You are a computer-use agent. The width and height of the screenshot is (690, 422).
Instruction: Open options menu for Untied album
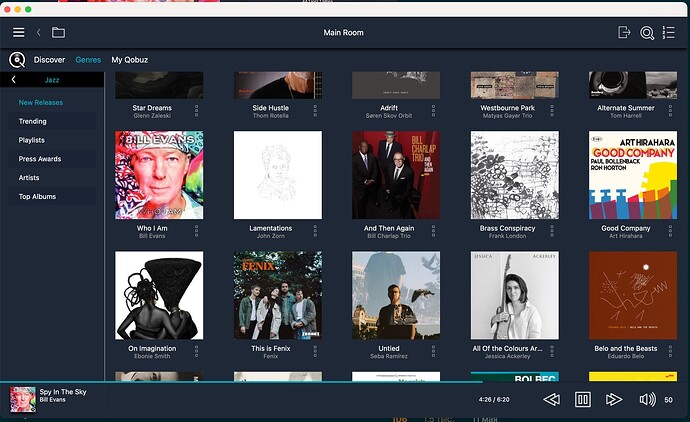433,351
